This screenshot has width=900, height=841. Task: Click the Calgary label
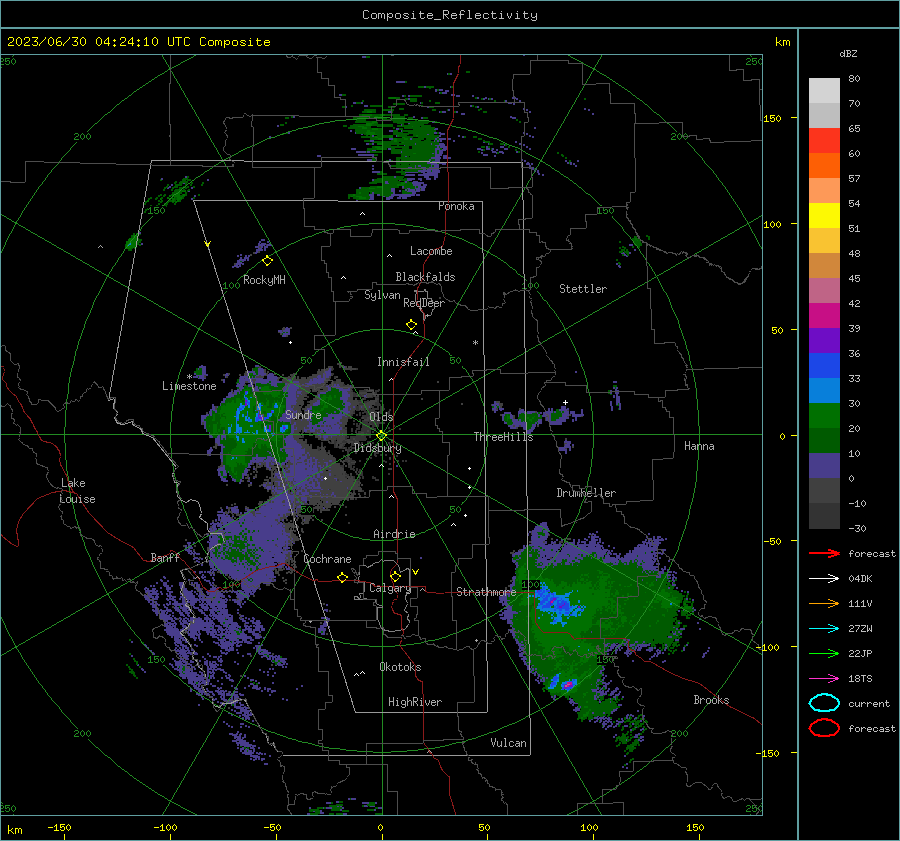[x=390, y=588]
